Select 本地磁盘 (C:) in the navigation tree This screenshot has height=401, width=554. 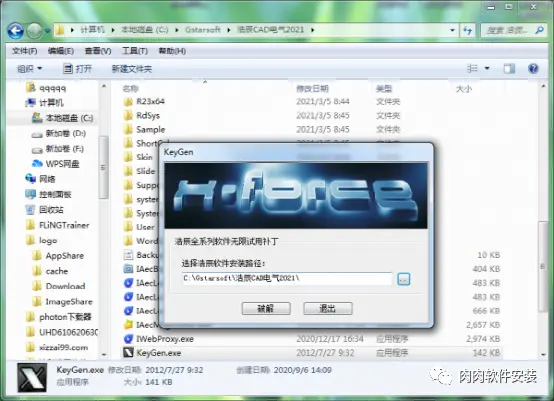pyautogui.click(x=63, y=118)
